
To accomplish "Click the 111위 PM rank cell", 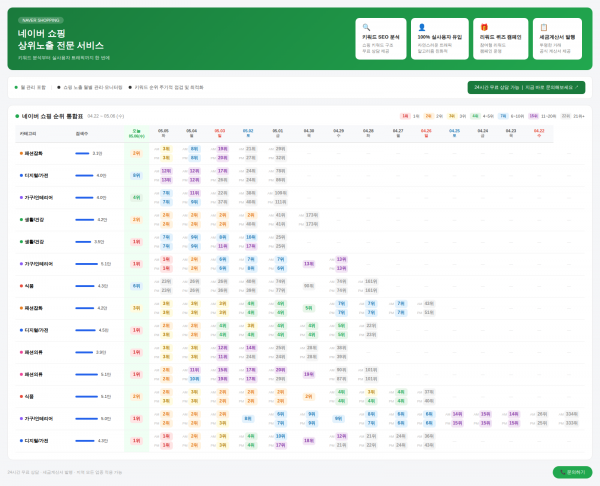I will pyautogui.click(x=281, y=202).
